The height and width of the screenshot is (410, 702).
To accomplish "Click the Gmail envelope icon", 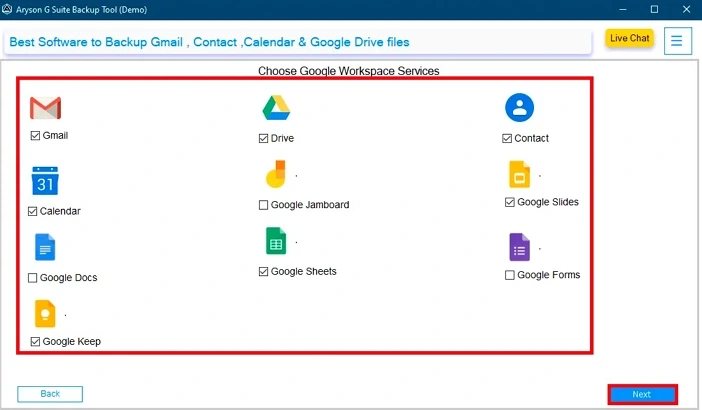I will [46, 108].
